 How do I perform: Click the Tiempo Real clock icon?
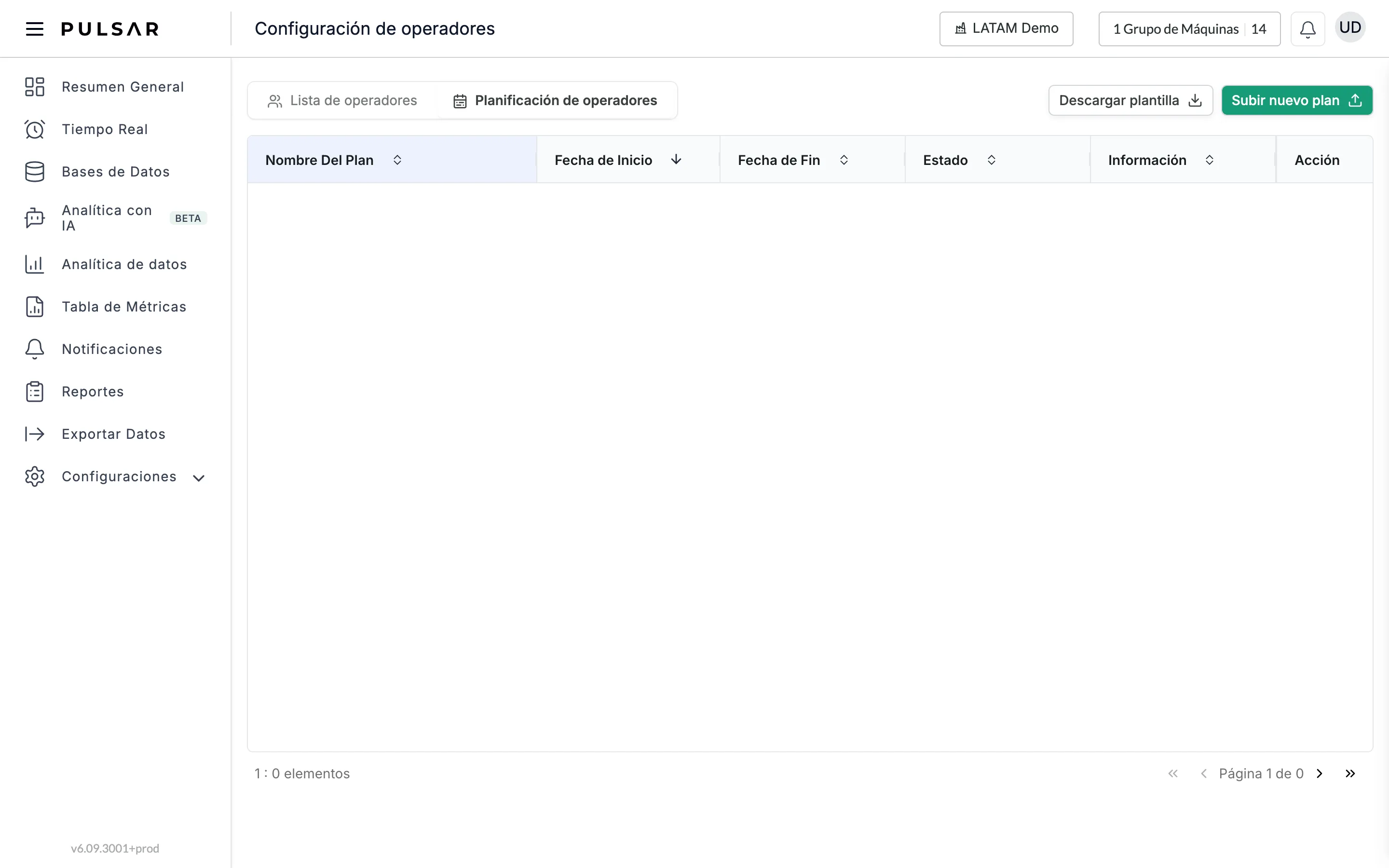point(34,129)
